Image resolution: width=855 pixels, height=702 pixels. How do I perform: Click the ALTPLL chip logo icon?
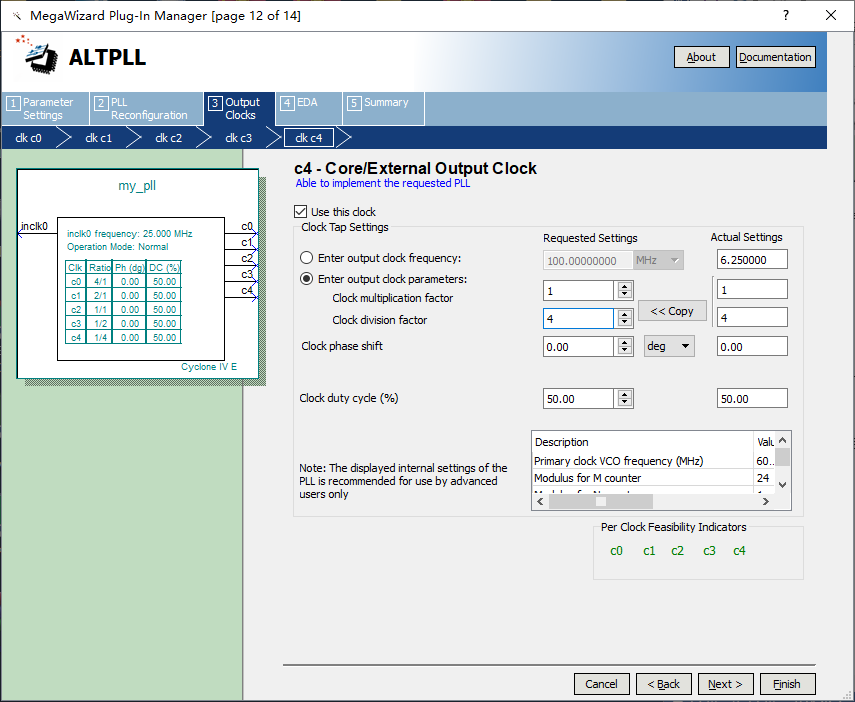[40, 57]
